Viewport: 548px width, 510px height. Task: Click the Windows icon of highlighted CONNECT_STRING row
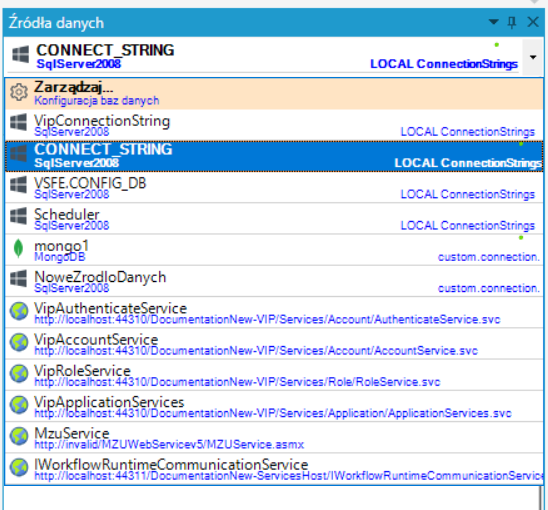tap(19, 153)
